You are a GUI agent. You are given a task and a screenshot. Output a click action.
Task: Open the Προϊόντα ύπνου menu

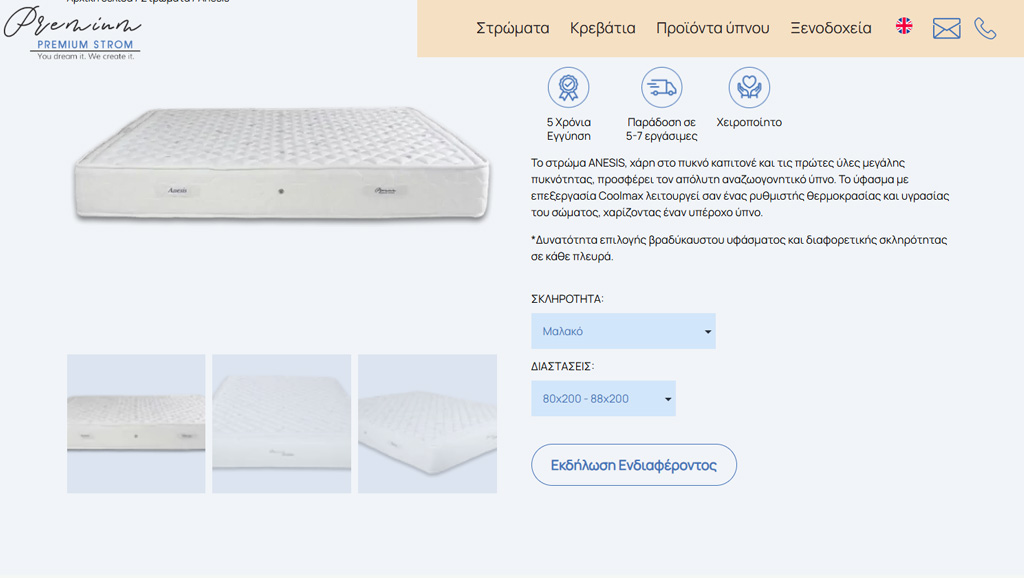pyautogui.click(x=712, y=28)
